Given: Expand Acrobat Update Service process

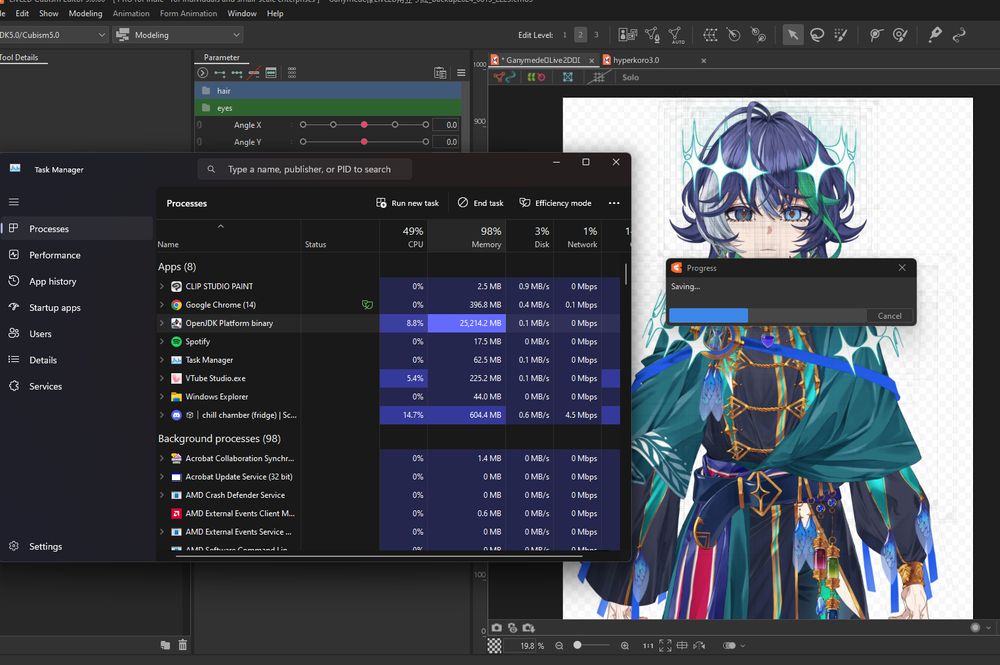Looking at the screenshot, I should tap(162, 476).
